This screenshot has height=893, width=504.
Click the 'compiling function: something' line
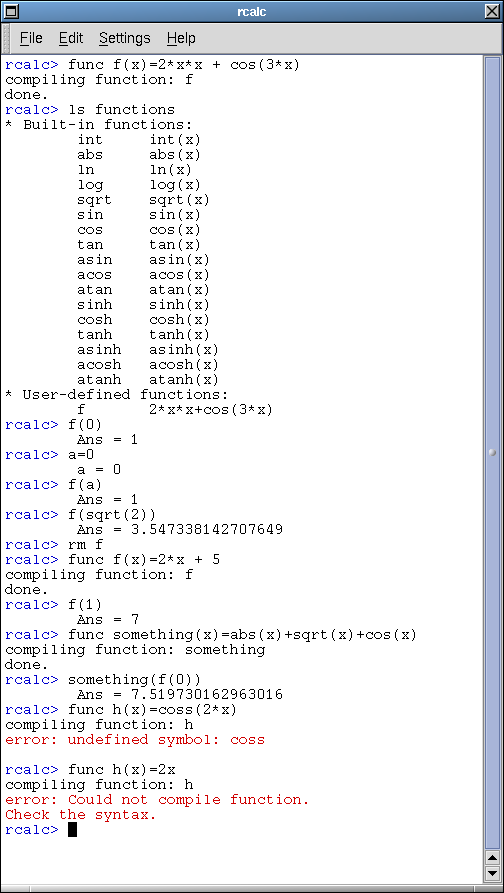(x=135, y=650)
